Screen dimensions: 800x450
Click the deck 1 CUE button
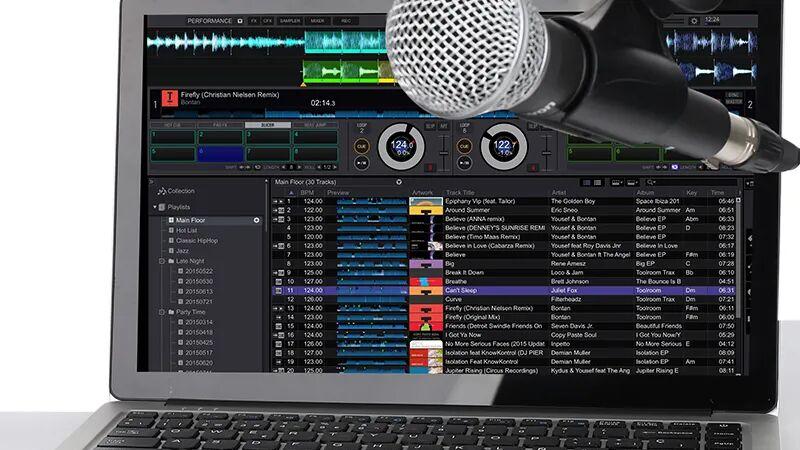(362, 146)
